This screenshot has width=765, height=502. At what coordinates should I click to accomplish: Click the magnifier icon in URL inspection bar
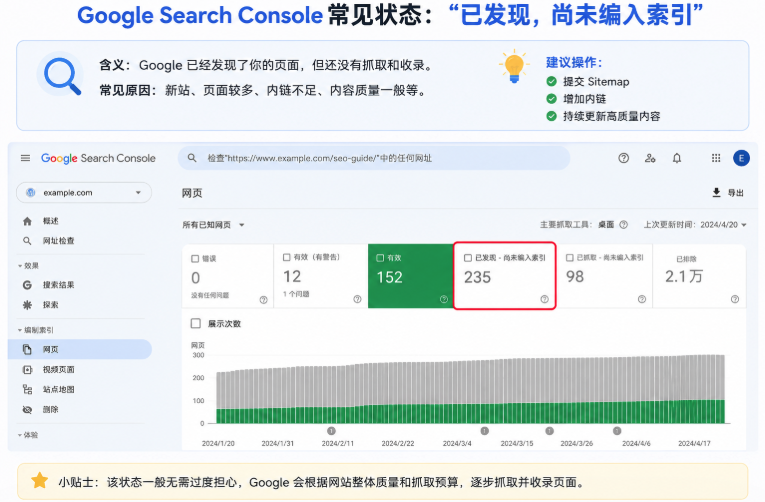192,158
